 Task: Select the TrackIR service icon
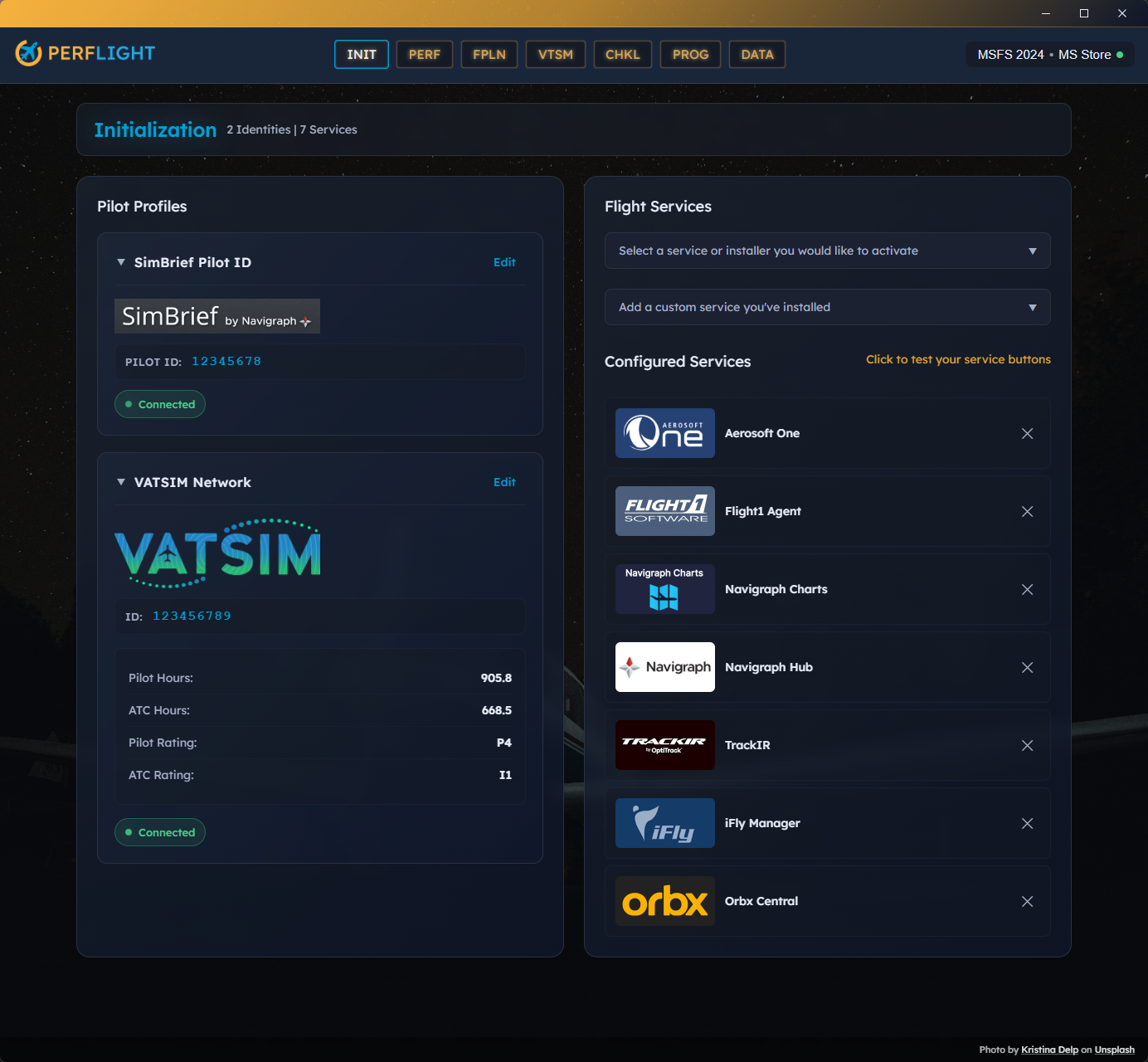664,745
